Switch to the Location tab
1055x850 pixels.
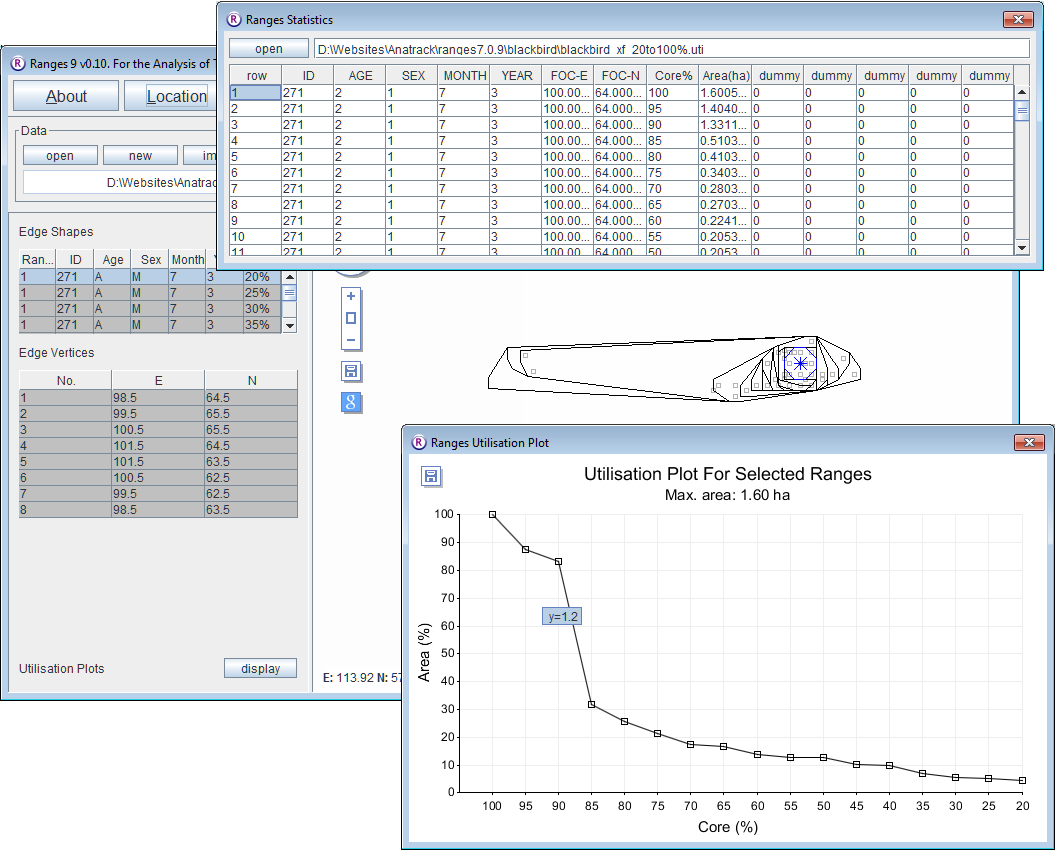pyautogui.click(x=176, y=96)
